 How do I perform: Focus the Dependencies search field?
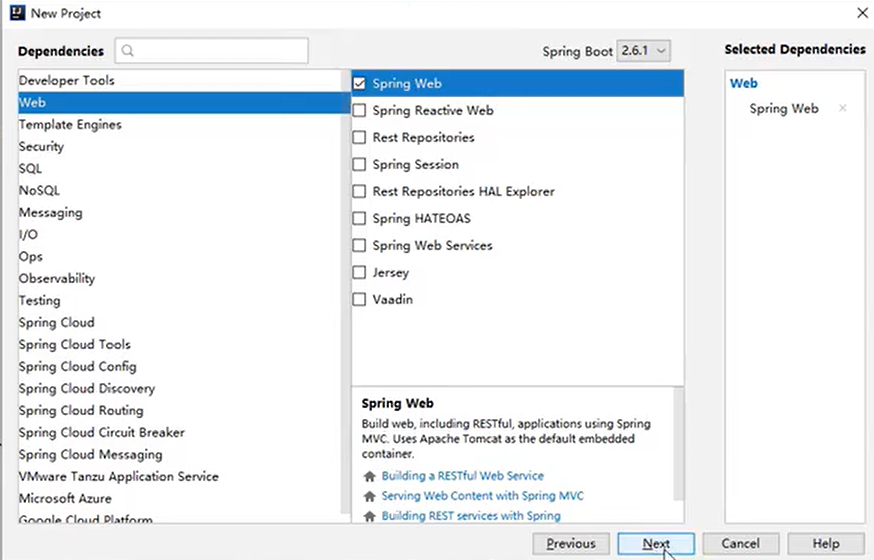(211, 51)
